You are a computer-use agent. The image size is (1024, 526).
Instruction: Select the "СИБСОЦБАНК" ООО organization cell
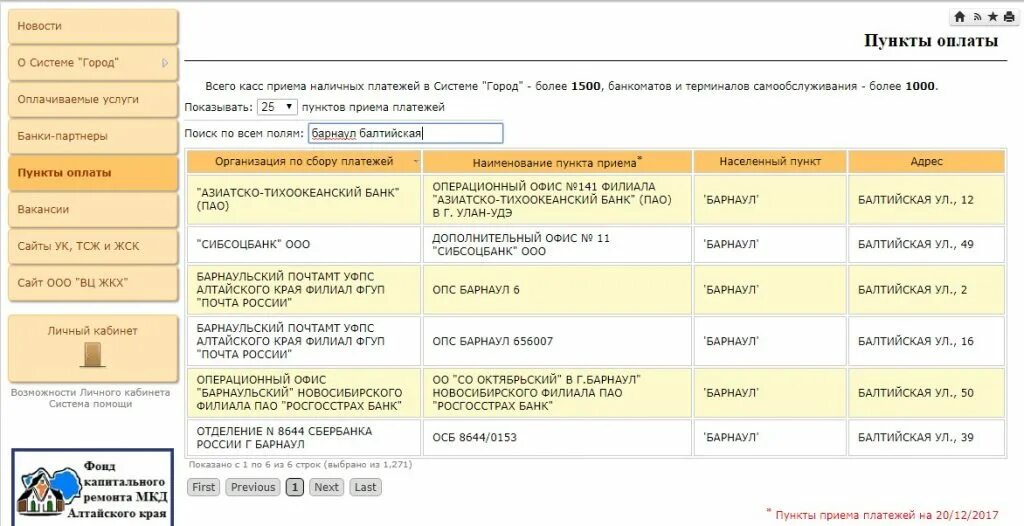(x=304, y=244)
